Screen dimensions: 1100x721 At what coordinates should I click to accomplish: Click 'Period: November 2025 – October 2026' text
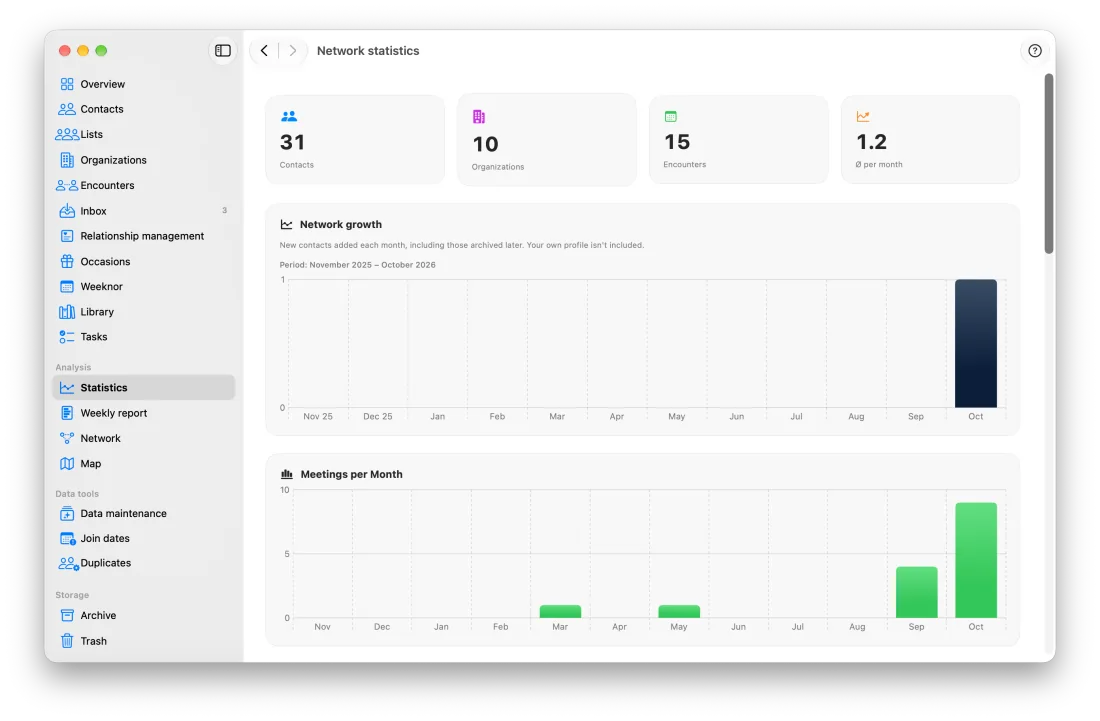coord(358,265)
